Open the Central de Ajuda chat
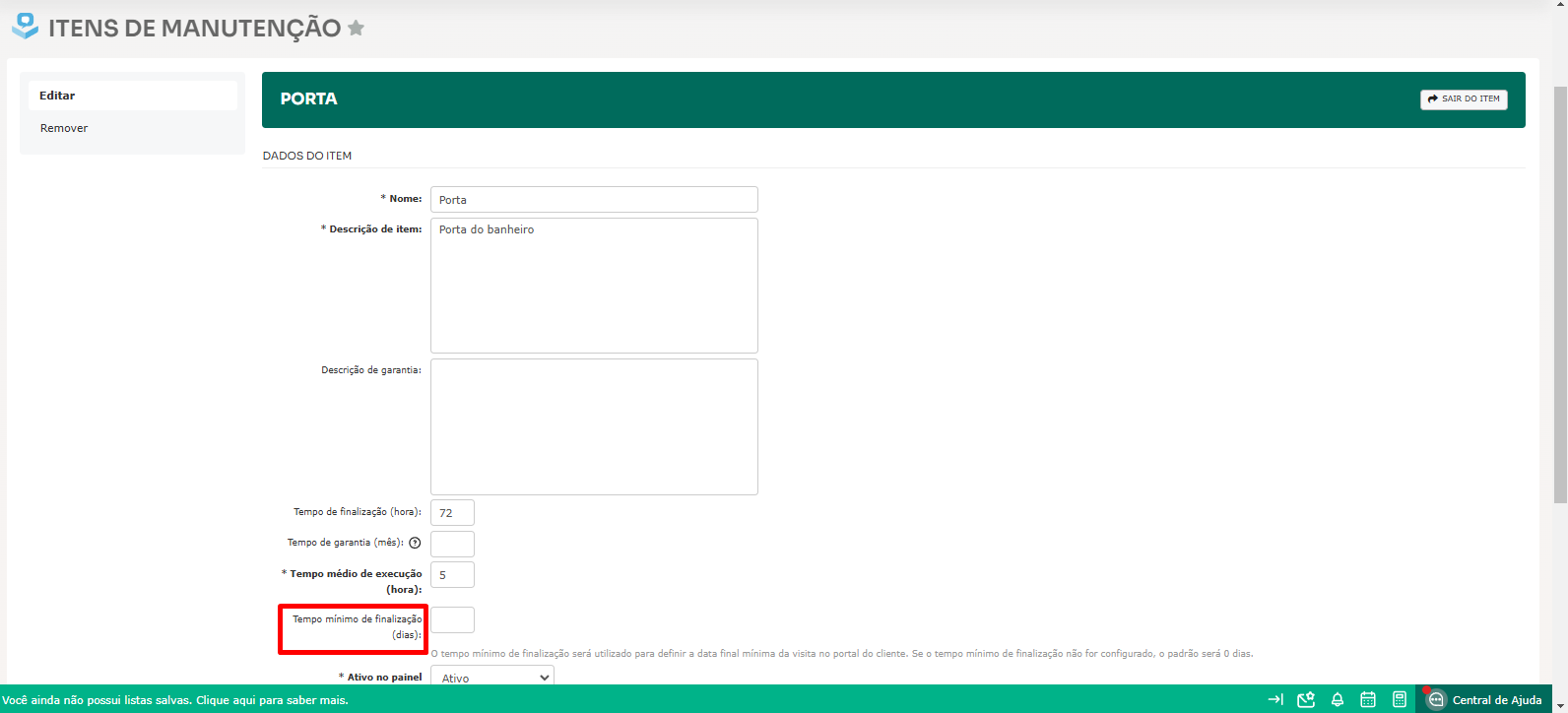 coord(1485,699)
